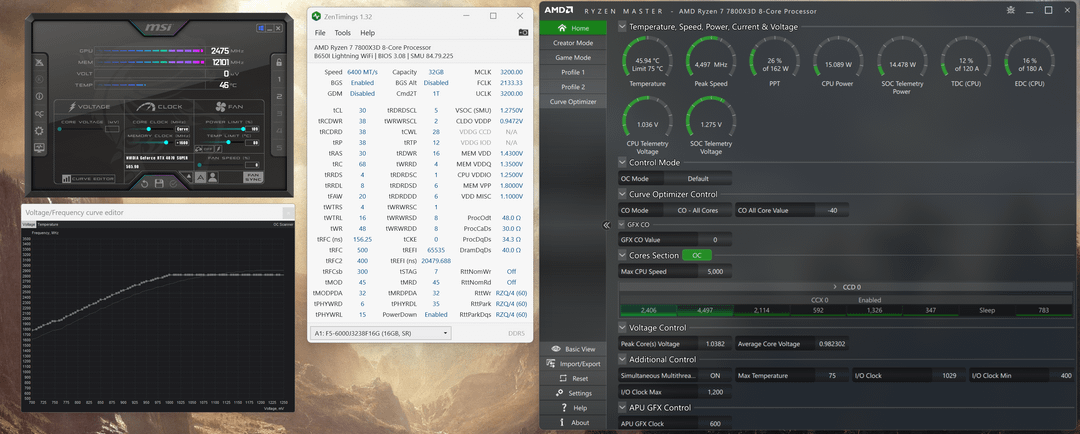
Task: Toggle the Fan Sync button
Action: coord(253,178)
